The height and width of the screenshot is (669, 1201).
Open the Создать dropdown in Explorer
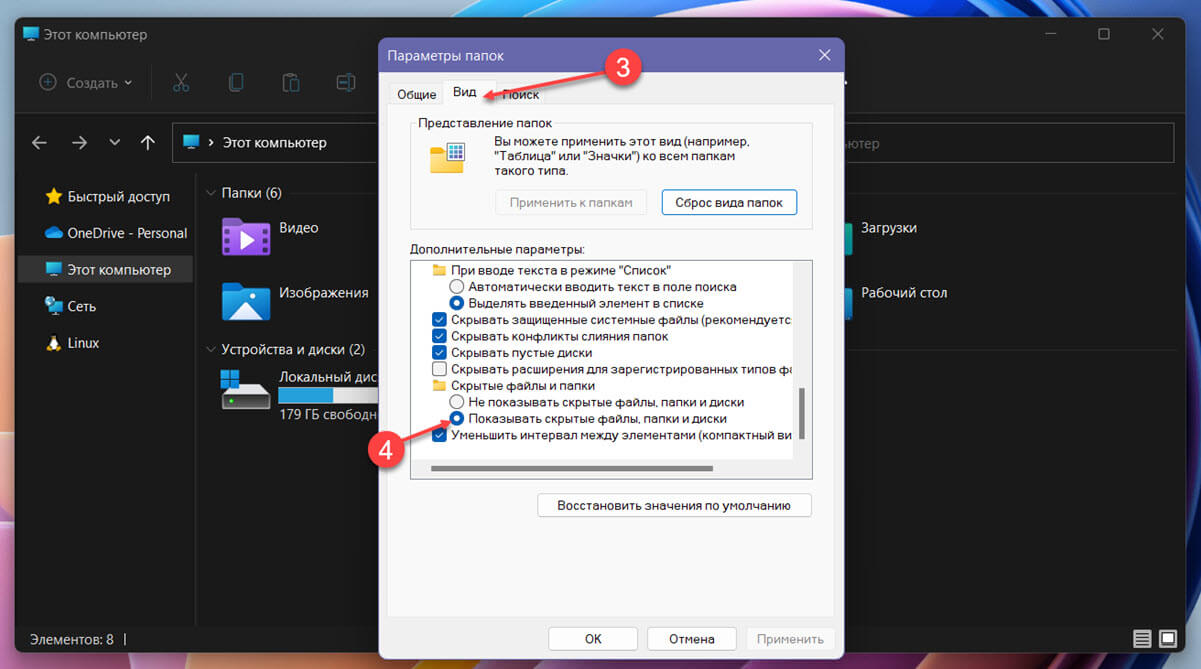pyautogui.click(x=86, y=83)
